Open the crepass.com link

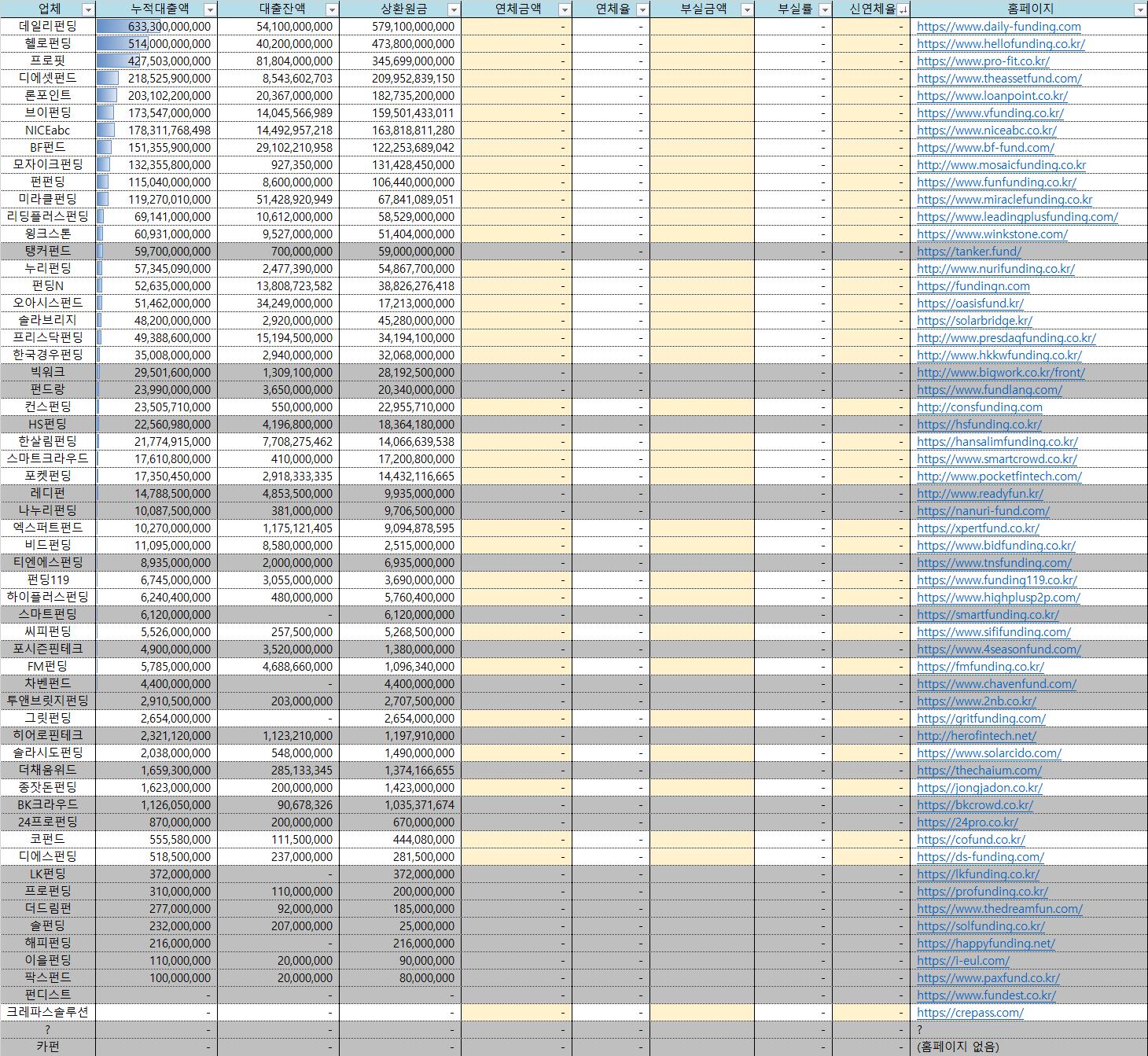[970, 1013]
